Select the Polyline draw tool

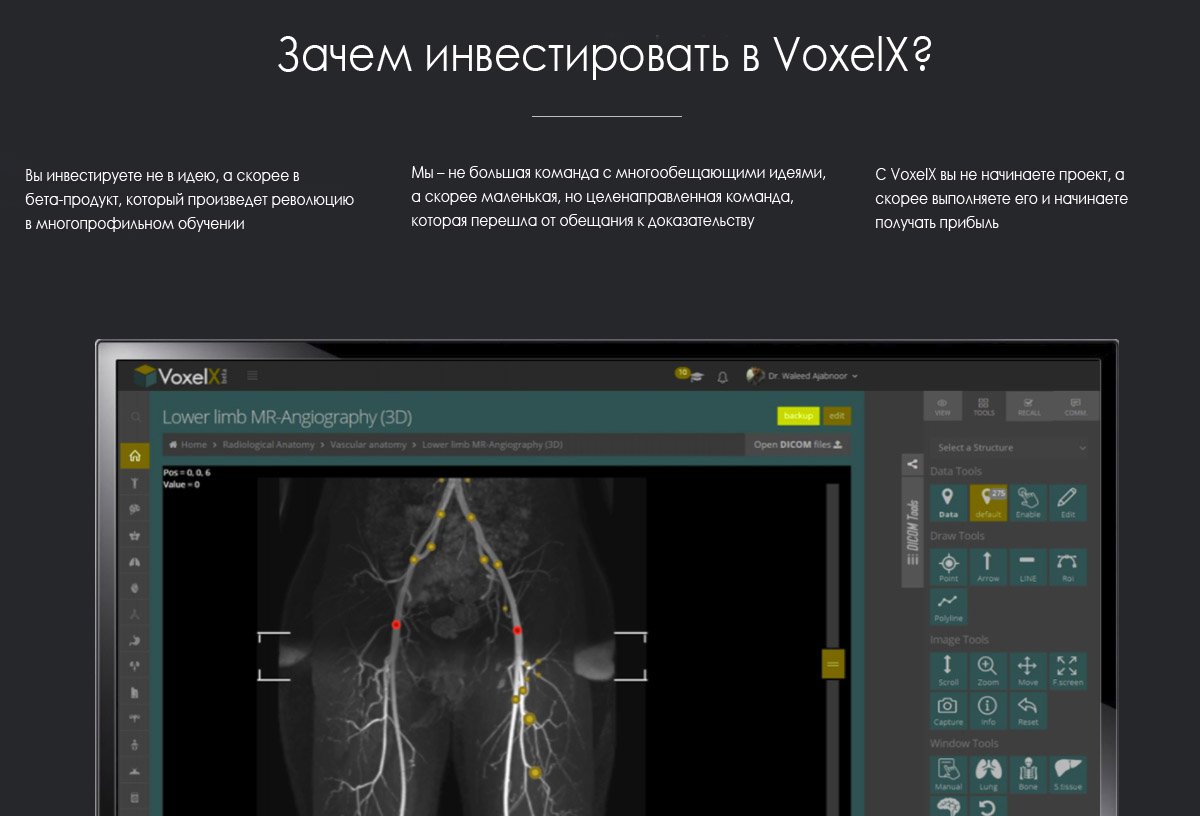tap(948, 606)
